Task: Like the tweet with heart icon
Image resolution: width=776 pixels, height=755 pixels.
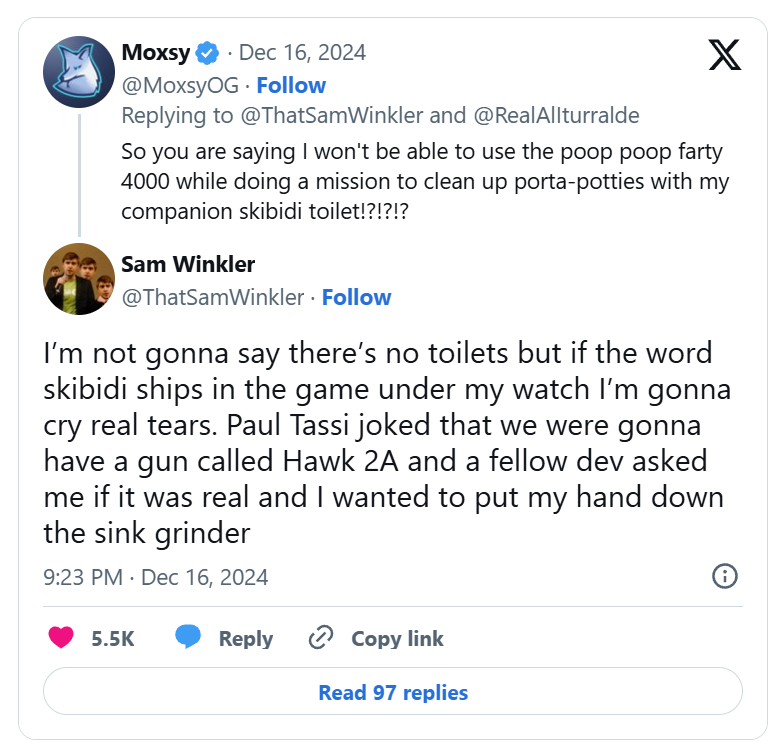Action: 62,638
